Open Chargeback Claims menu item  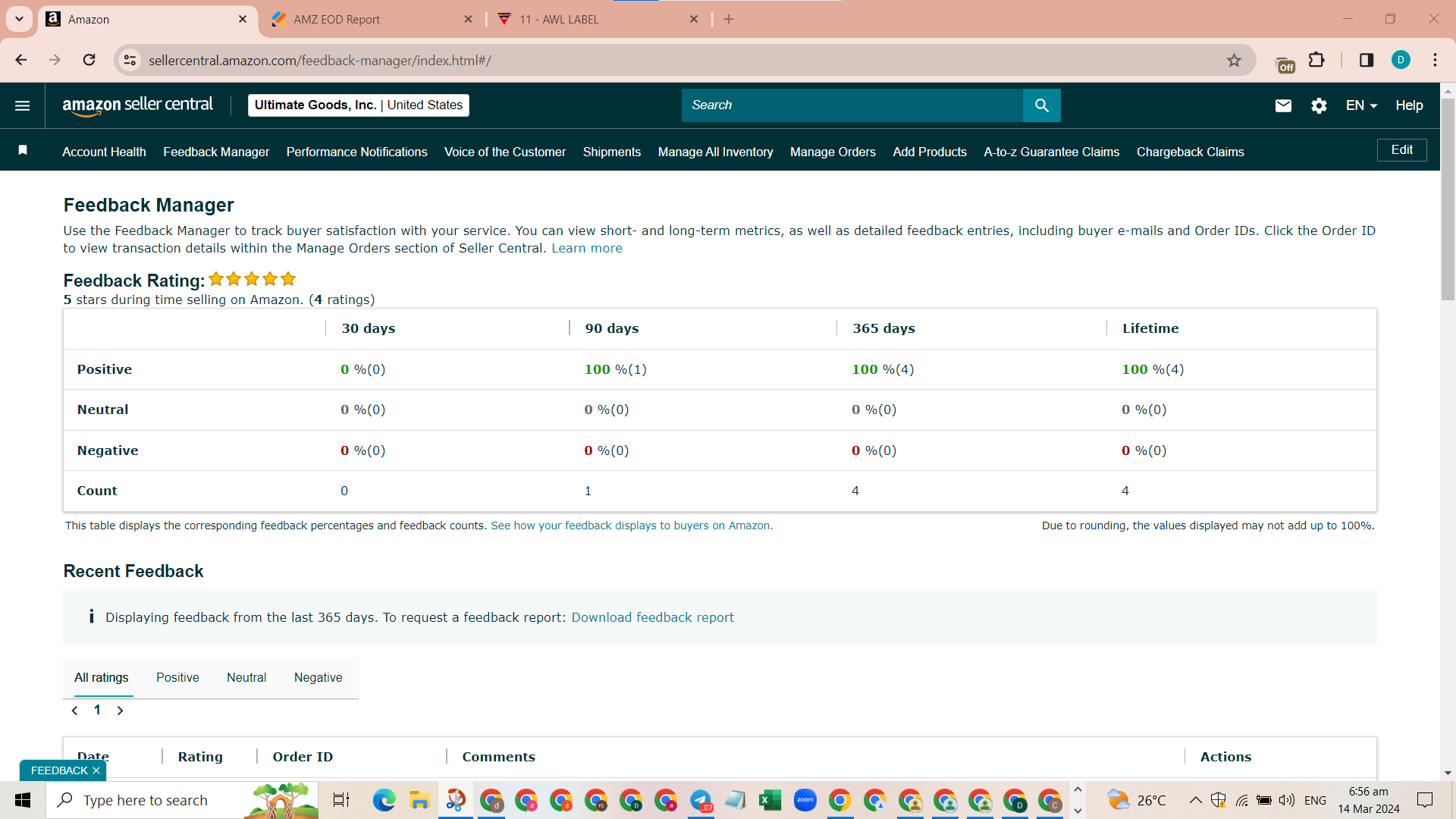coord(1190,152)
